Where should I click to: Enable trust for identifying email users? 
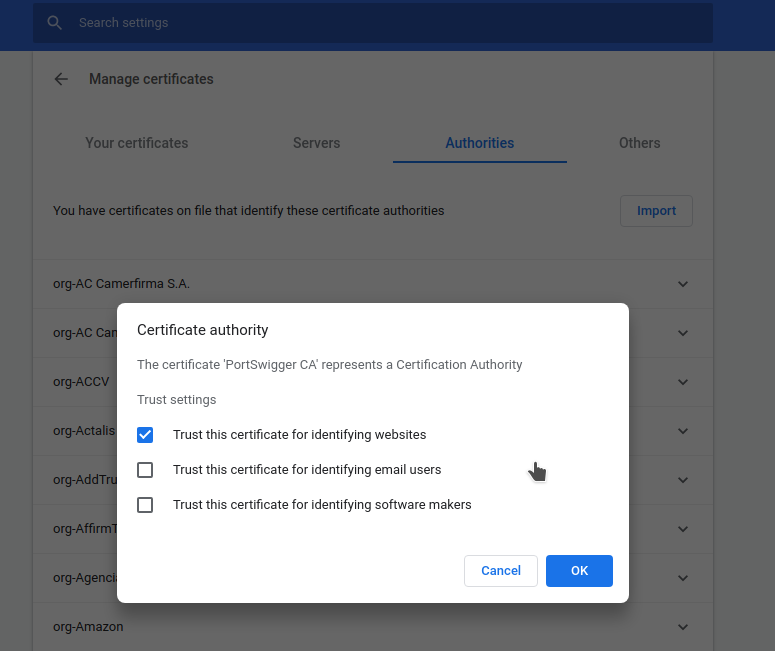point(145,470)
